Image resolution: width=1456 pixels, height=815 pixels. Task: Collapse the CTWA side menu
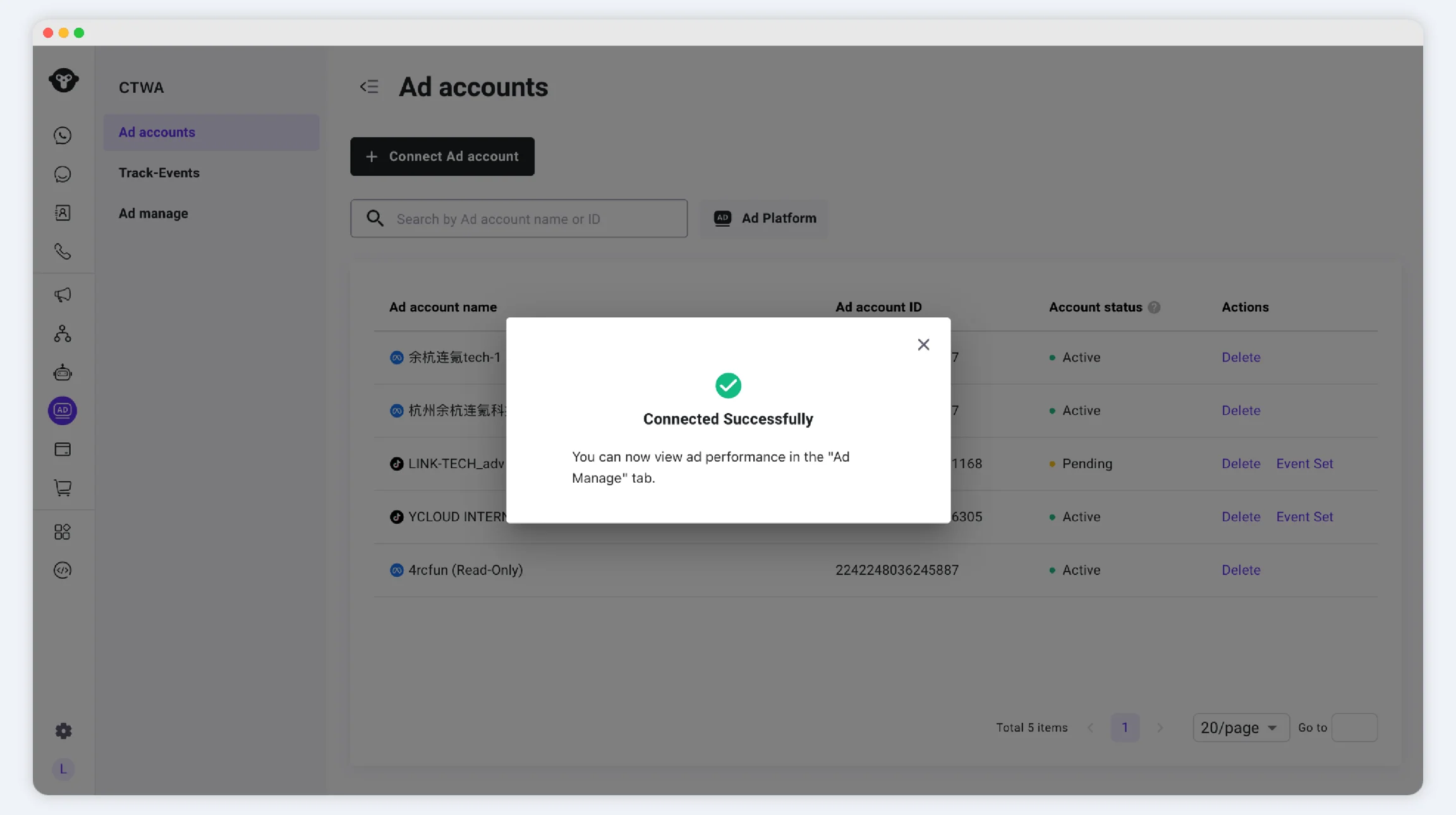[x=369, y=87]
